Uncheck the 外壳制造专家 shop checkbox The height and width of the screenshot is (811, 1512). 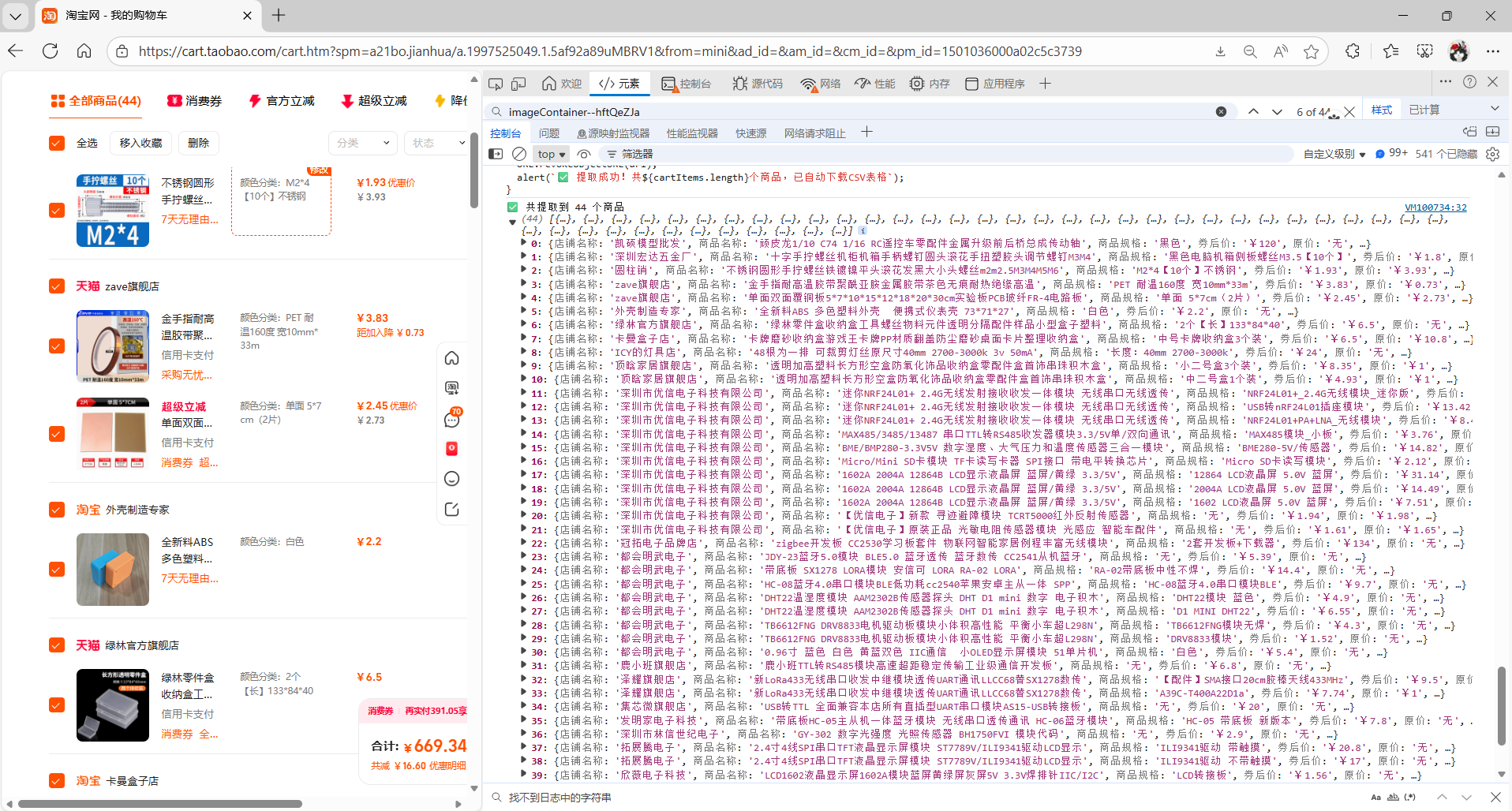[57, 510]
